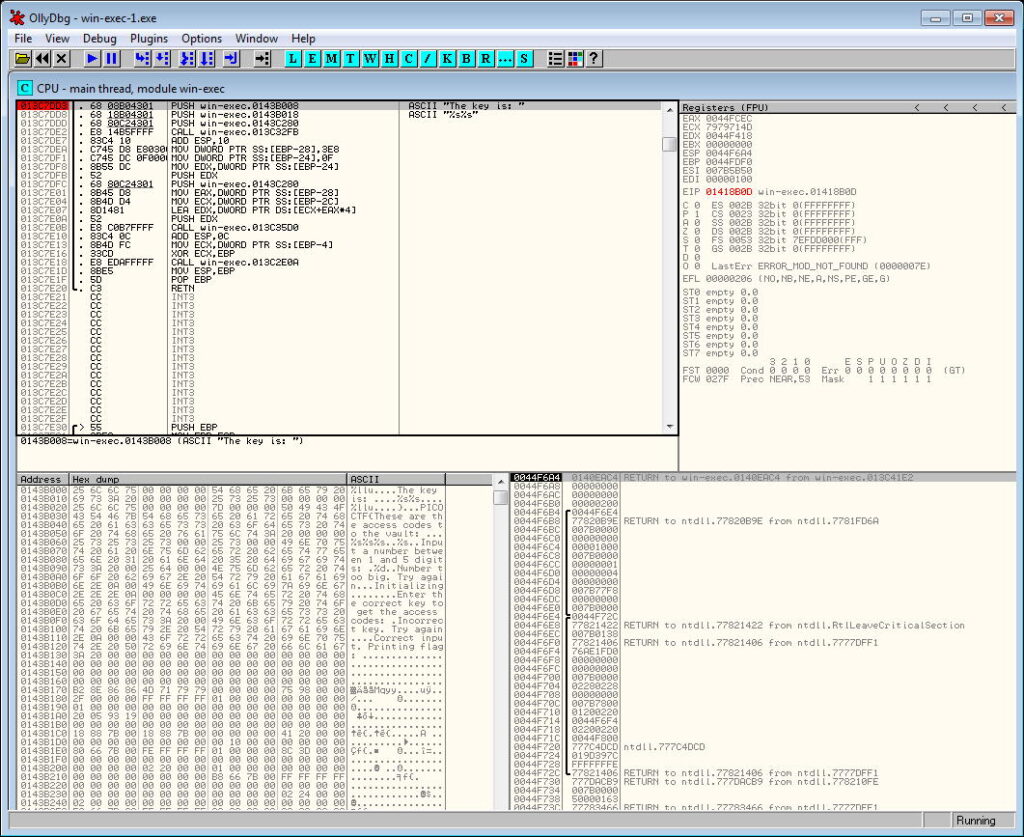Show Breakpoints window with B button
Screen dimensions: 1024x837
tap(466, 59)
